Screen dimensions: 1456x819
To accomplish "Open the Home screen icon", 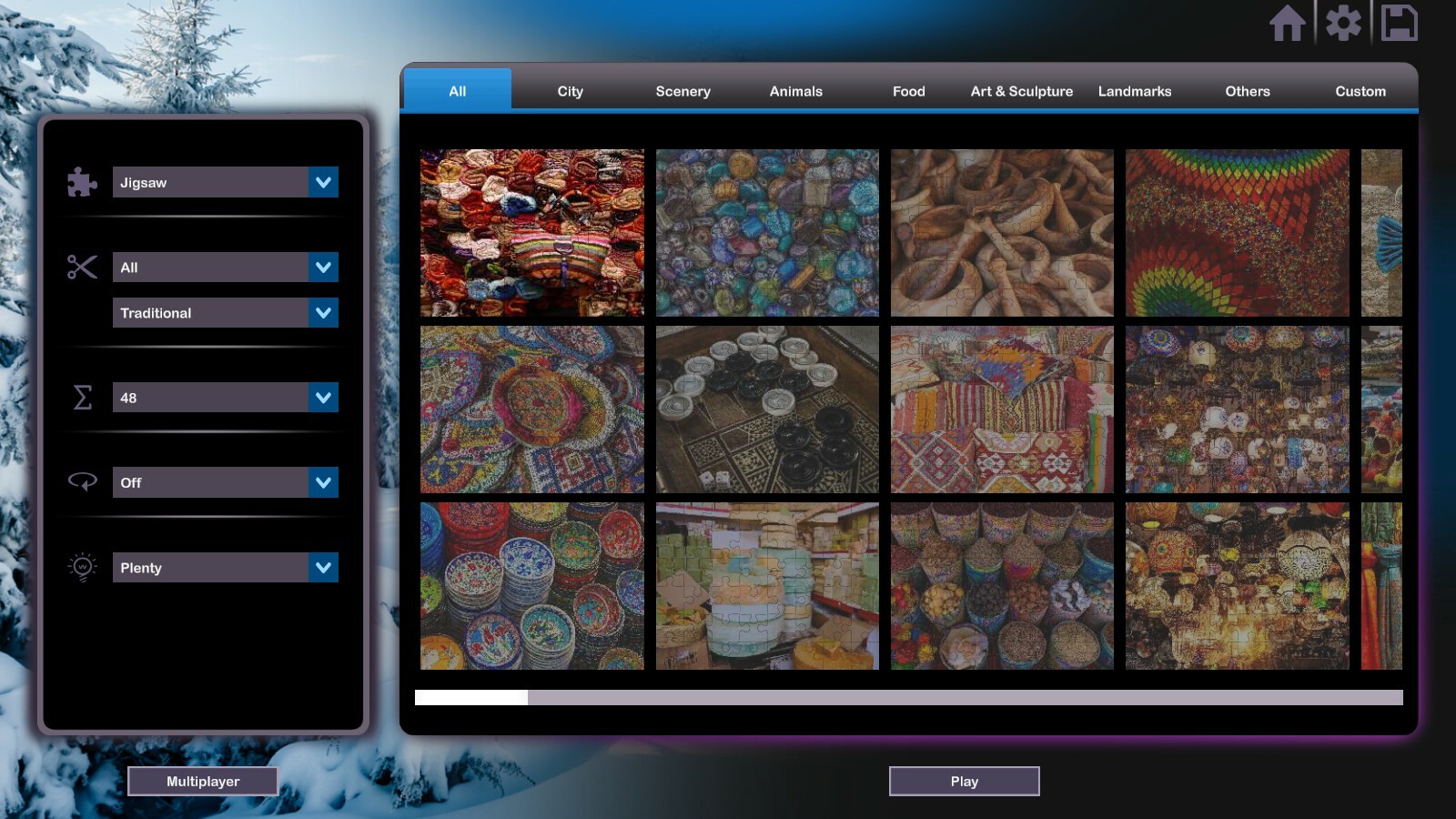I will pos(1289,25).
